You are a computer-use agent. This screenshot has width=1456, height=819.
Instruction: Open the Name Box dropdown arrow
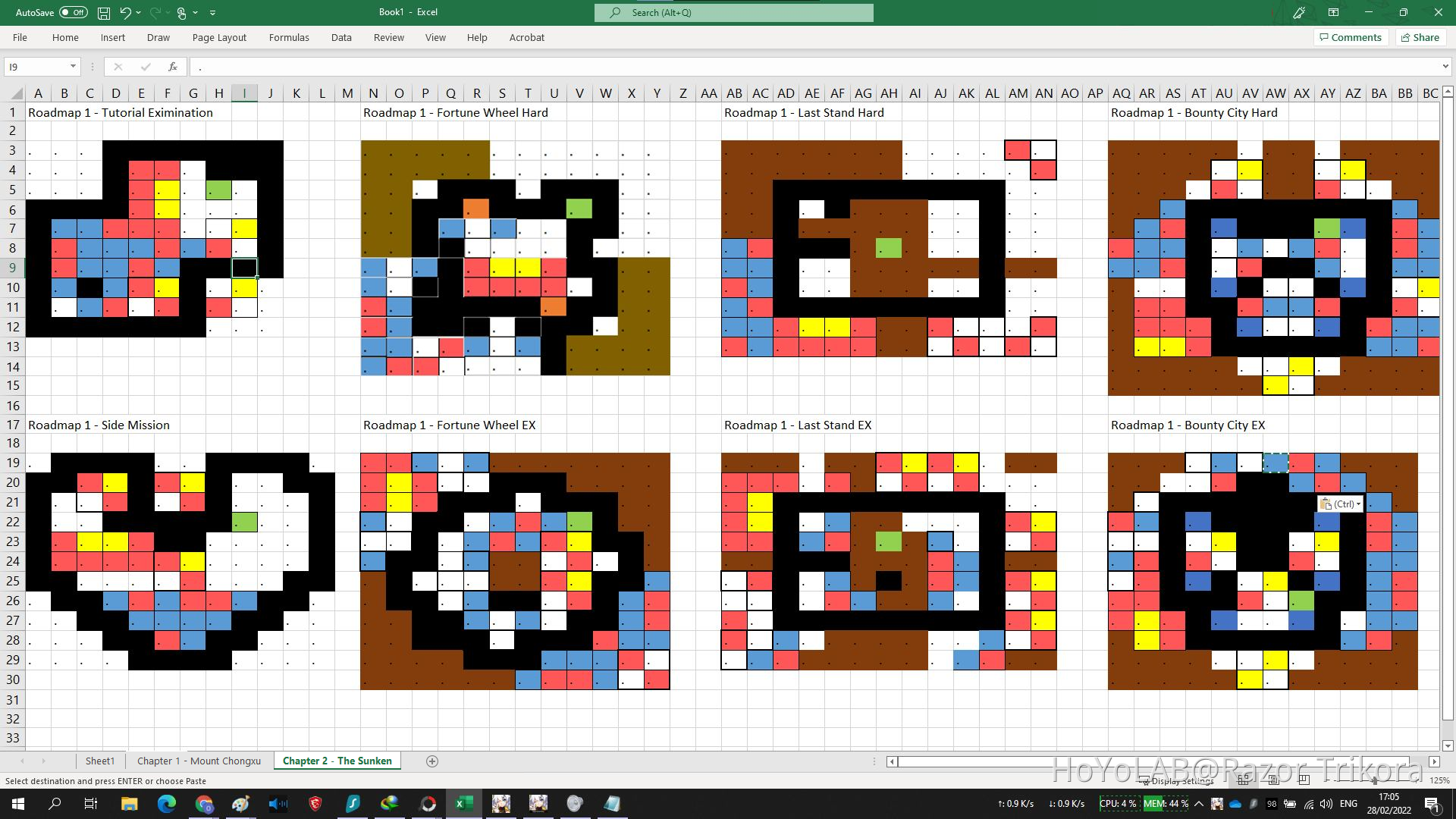73,67
